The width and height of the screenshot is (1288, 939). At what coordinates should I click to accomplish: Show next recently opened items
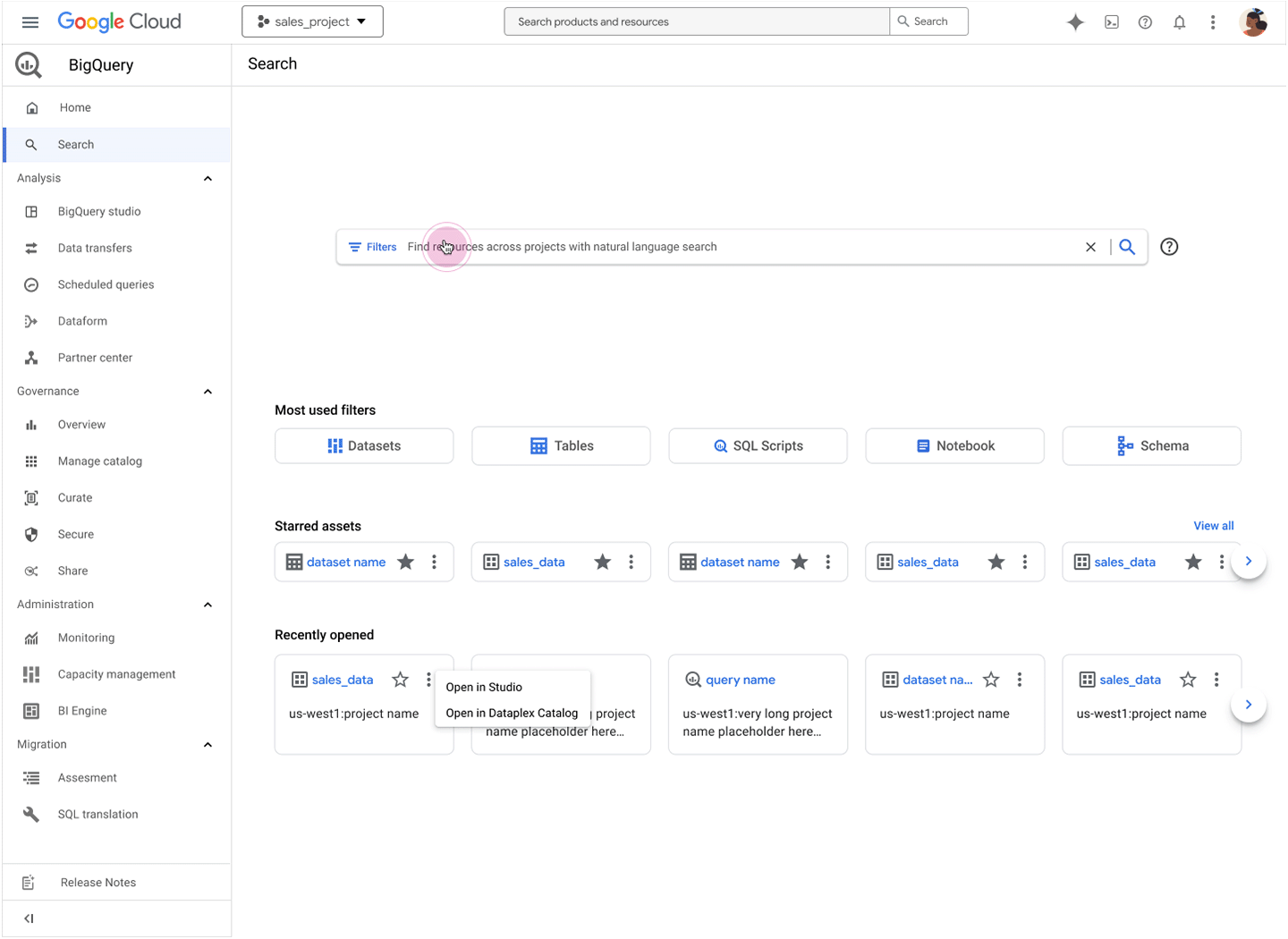1249,705
